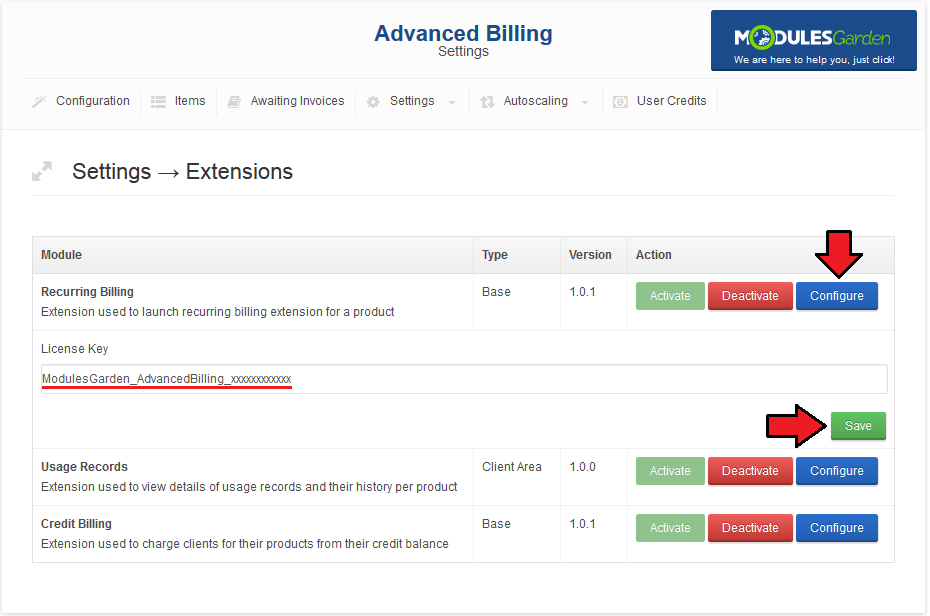The height and width of the screenshot is (616, 930).
Task: Deactivate the Usage Records extension
Action: pyautogui.click(x=750, y=471)
